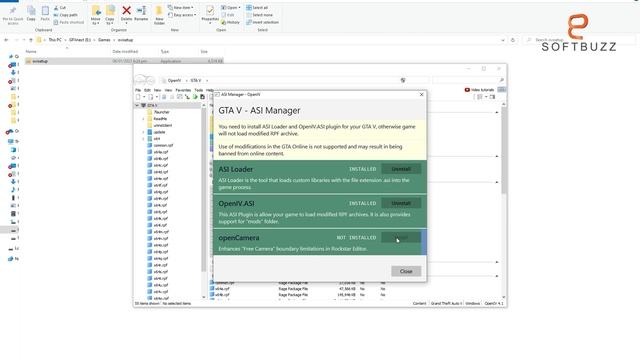
Task: Sort Explorer list by Date modified
Action: [x=125, y=51]
